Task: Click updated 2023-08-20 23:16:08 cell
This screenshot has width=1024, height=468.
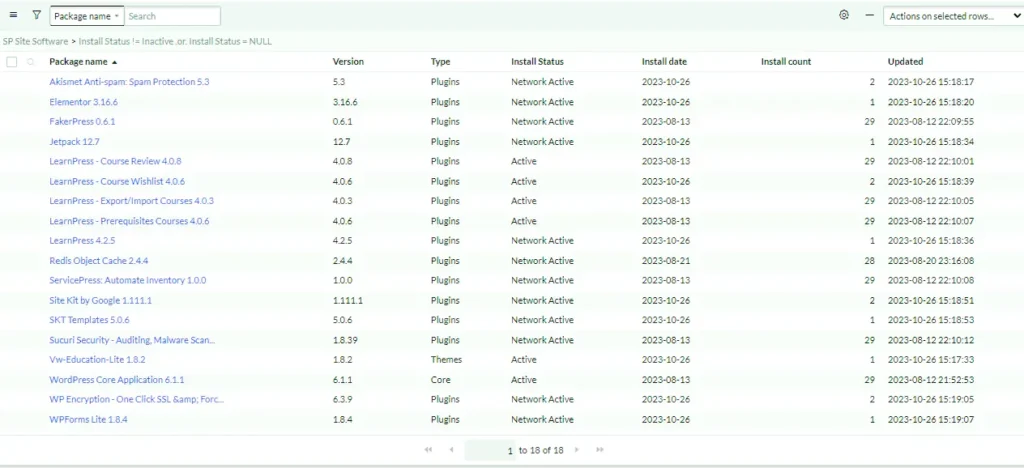Action: pos(931,261)
